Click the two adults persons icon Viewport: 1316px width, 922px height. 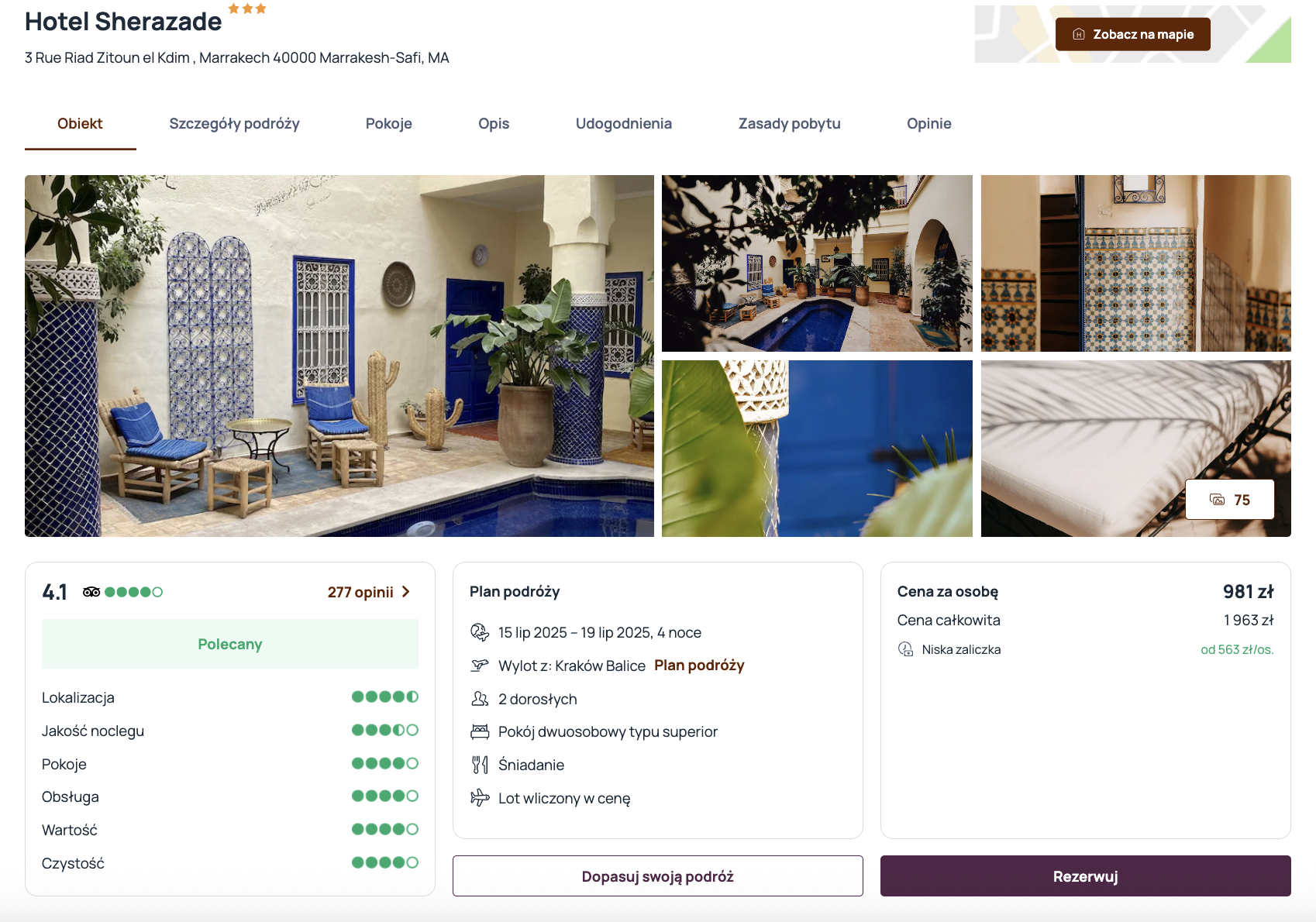[x=480, y=699]
